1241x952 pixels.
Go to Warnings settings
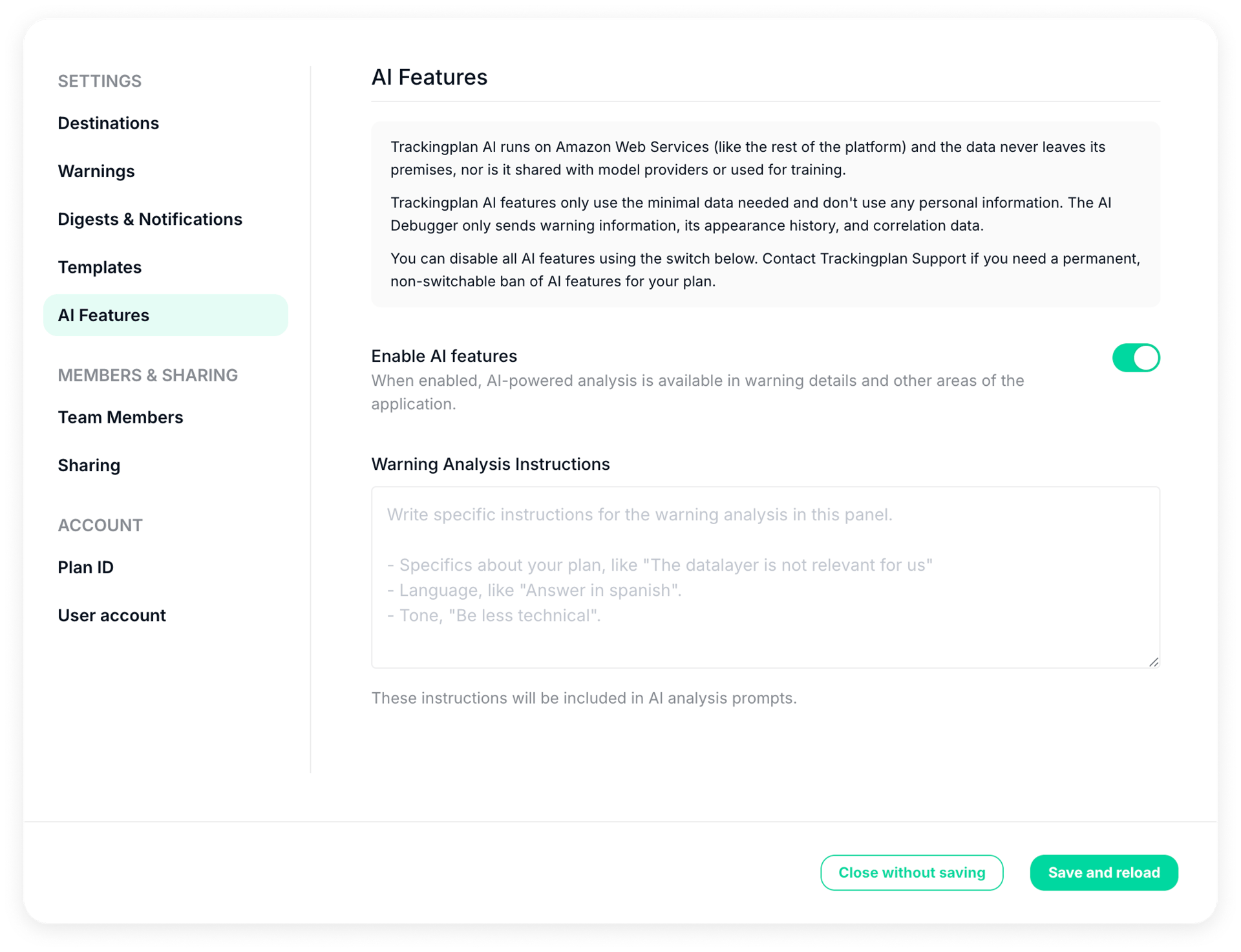[96, 171]
